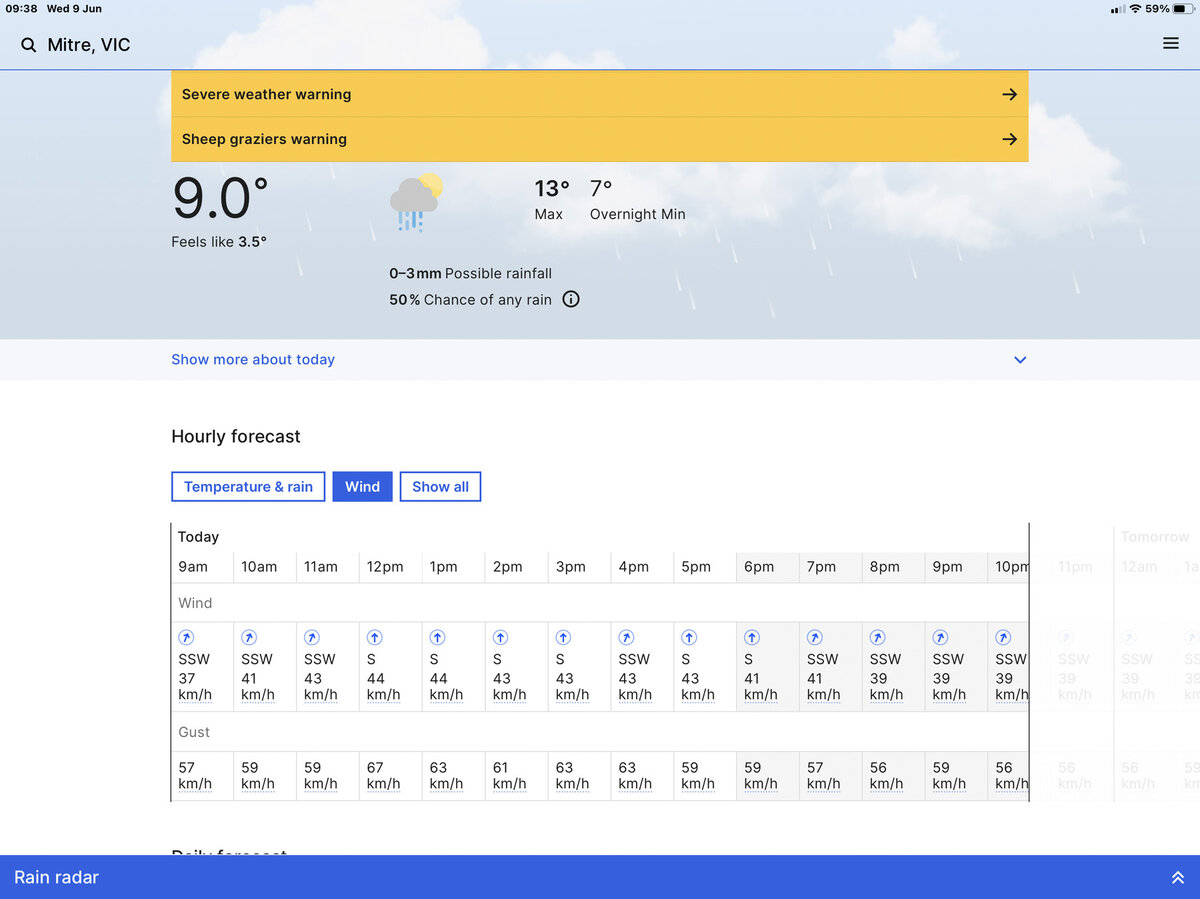Click the Show more about today link

point(253,360)
